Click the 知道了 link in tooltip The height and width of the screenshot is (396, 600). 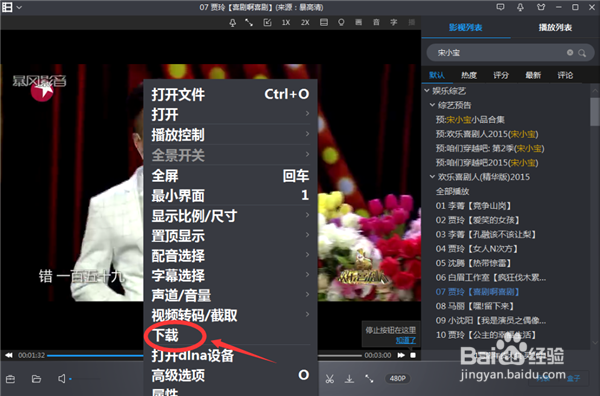(x=406, y=340)
